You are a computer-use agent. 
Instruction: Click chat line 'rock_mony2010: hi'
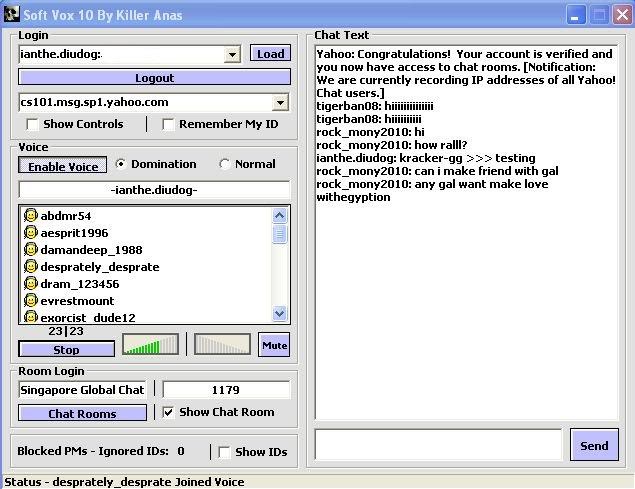tap(370, 132)
